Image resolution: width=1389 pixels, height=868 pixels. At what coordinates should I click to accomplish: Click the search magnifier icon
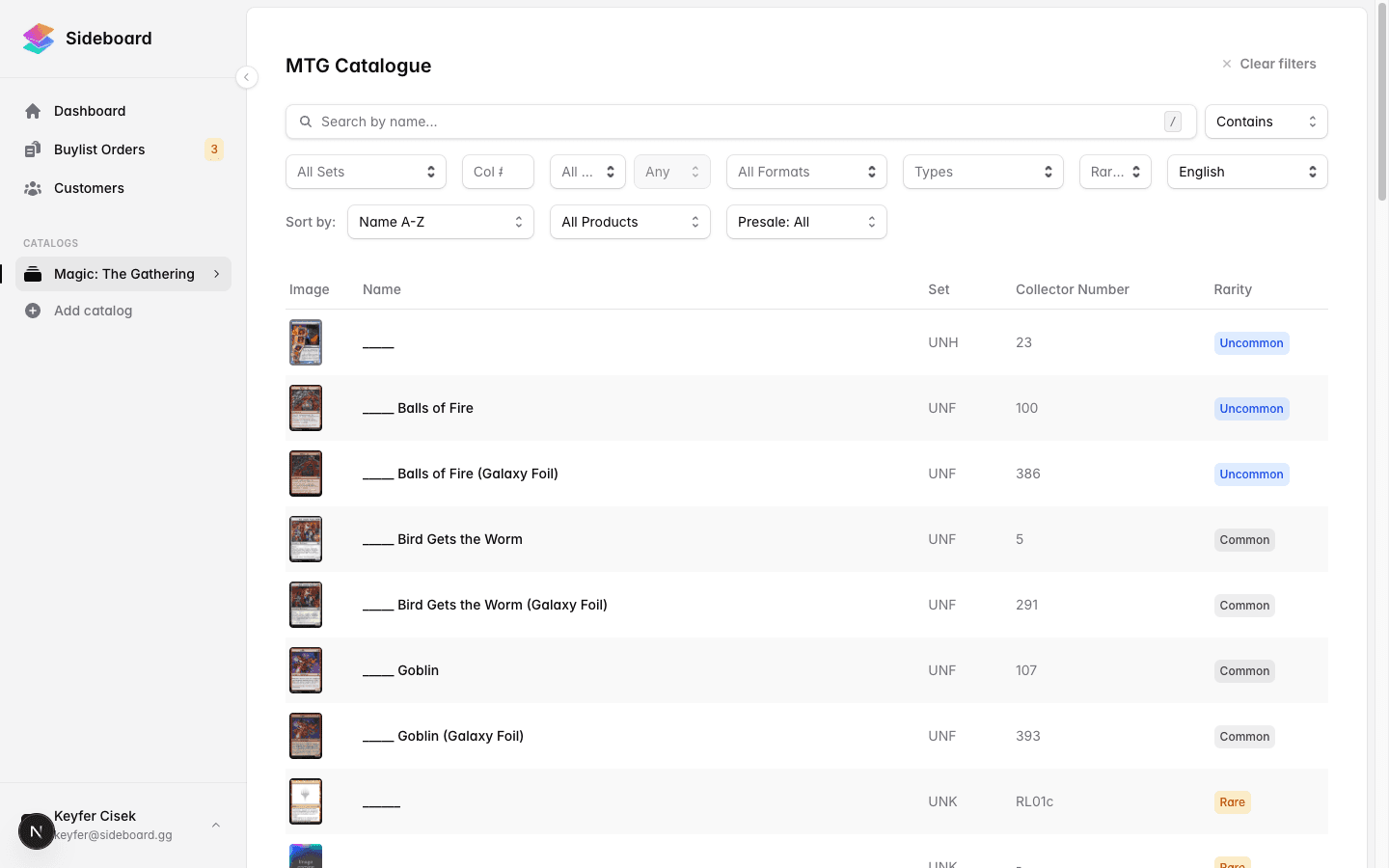[x=306, y=122]
